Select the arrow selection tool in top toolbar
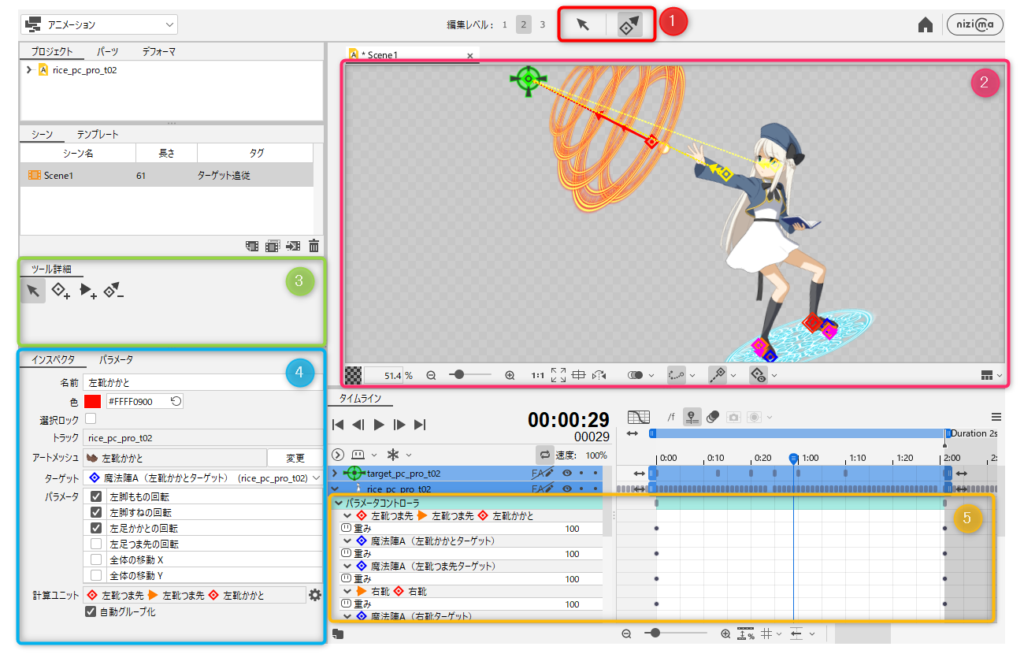Viewport: 1024px width, 654px height. 583,25
